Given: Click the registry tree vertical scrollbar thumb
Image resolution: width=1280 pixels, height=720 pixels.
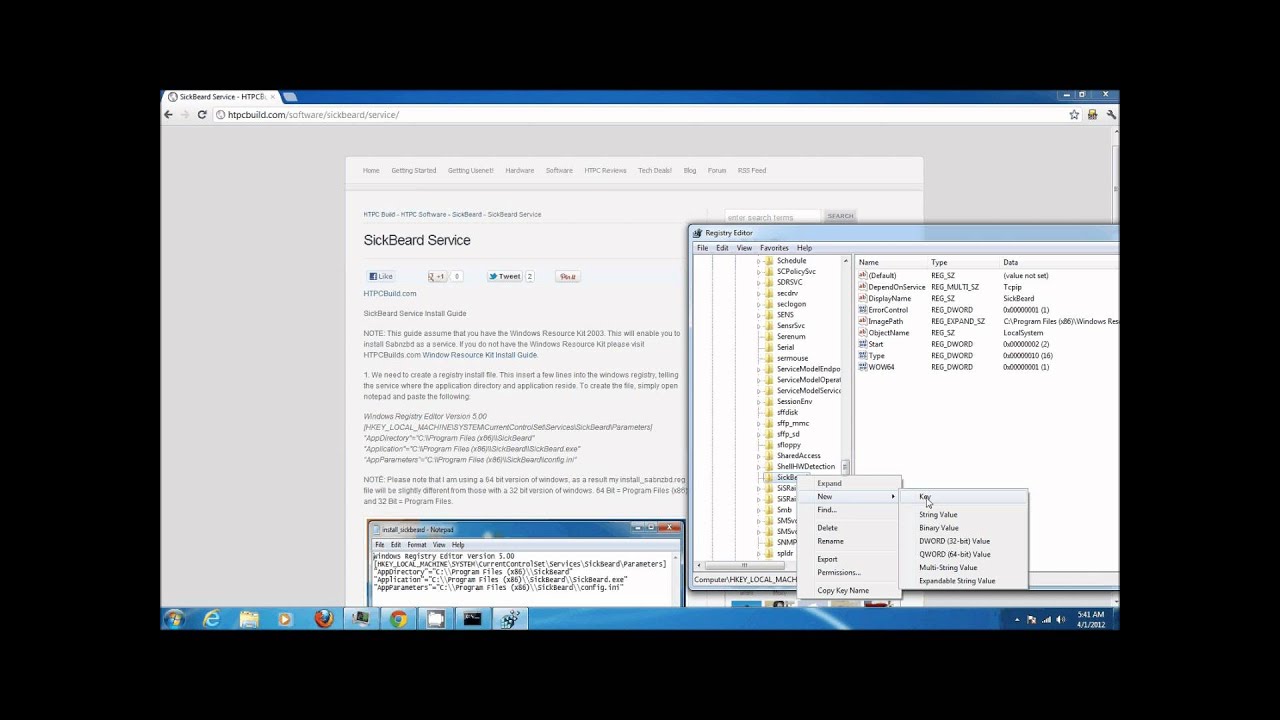Looking at the screenshot, I should tap(845, 466).
